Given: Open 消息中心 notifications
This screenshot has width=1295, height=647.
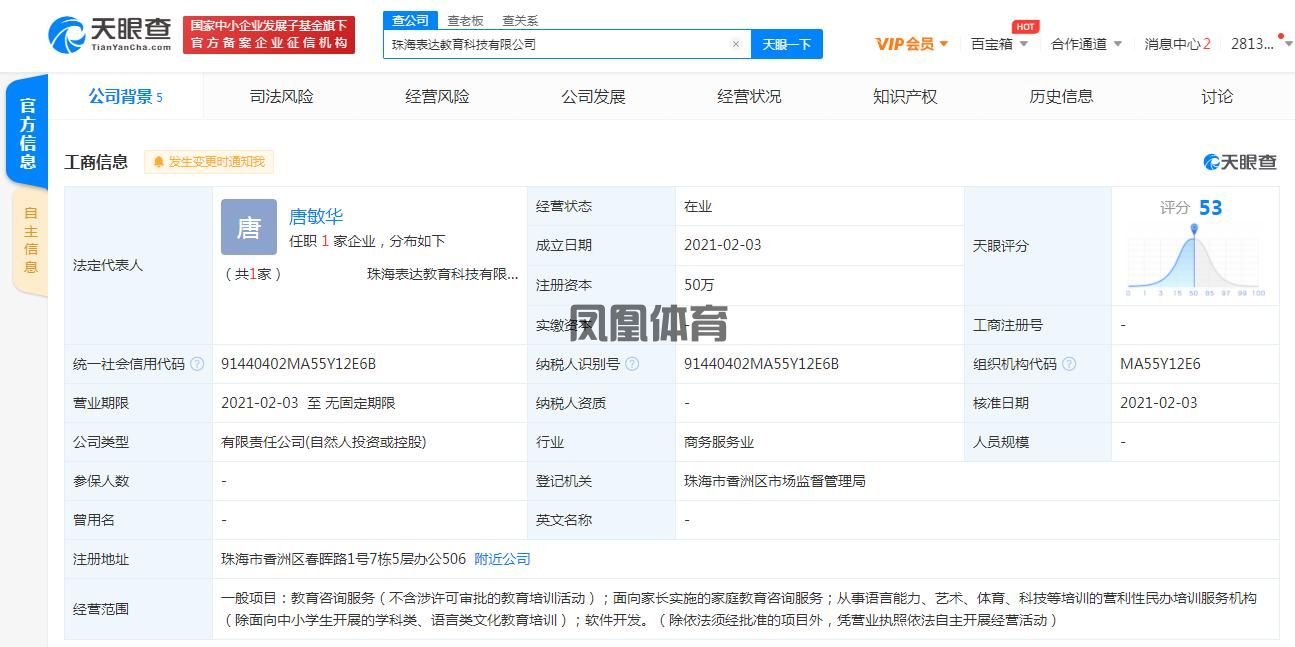Looking at the screenshot, I should click(1178, 44).
